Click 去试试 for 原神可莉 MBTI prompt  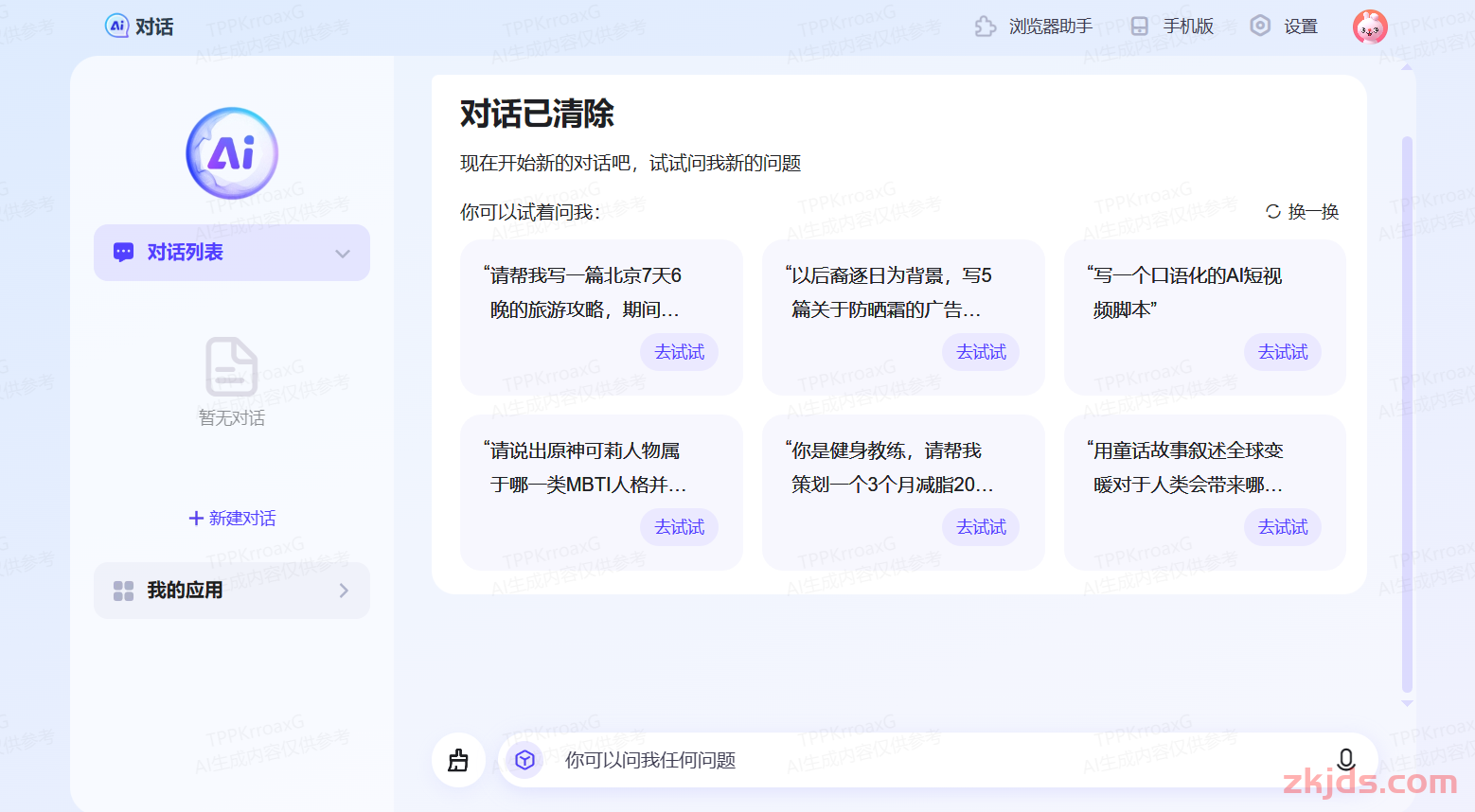pos(680,527)
